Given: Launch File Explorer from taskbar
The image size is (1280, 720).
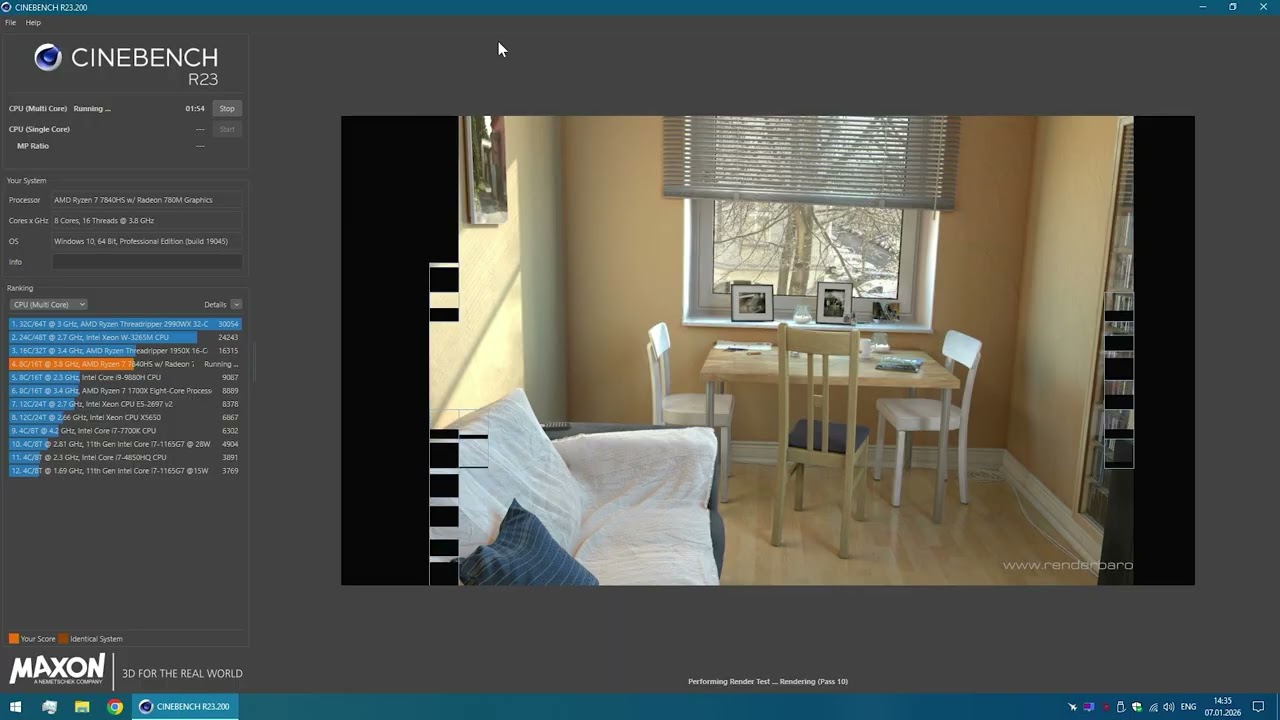Looking at the screenshot, I should tap(82, 707).
